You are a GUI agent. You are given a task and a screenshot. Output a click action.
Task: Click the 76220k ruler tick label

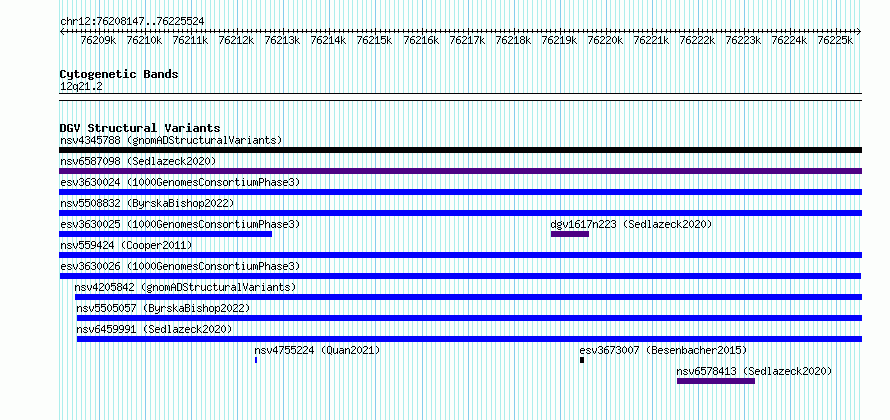[605, 41]
